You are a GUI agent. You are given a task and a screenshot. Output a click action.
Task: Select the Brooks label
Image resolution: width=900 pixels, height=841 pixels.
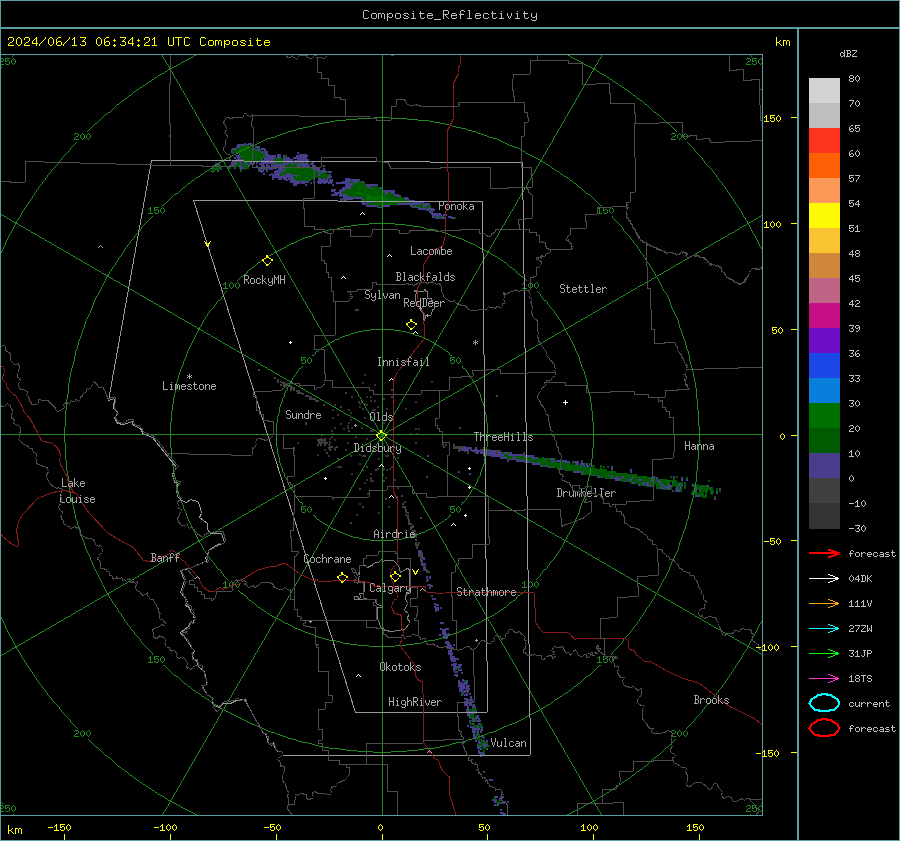pos(711,700)
